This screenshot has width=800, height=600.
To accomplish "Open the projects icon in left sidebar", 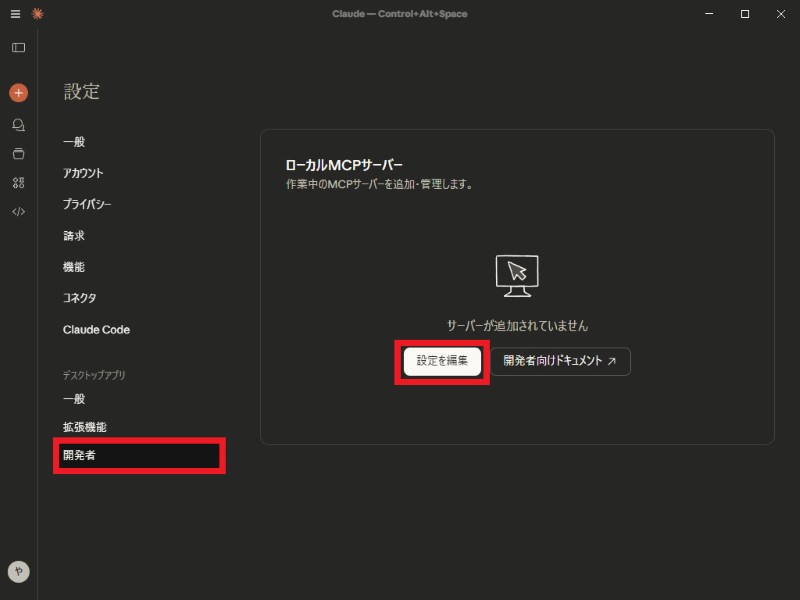I will pyautogui.click(x=18, y=154).
